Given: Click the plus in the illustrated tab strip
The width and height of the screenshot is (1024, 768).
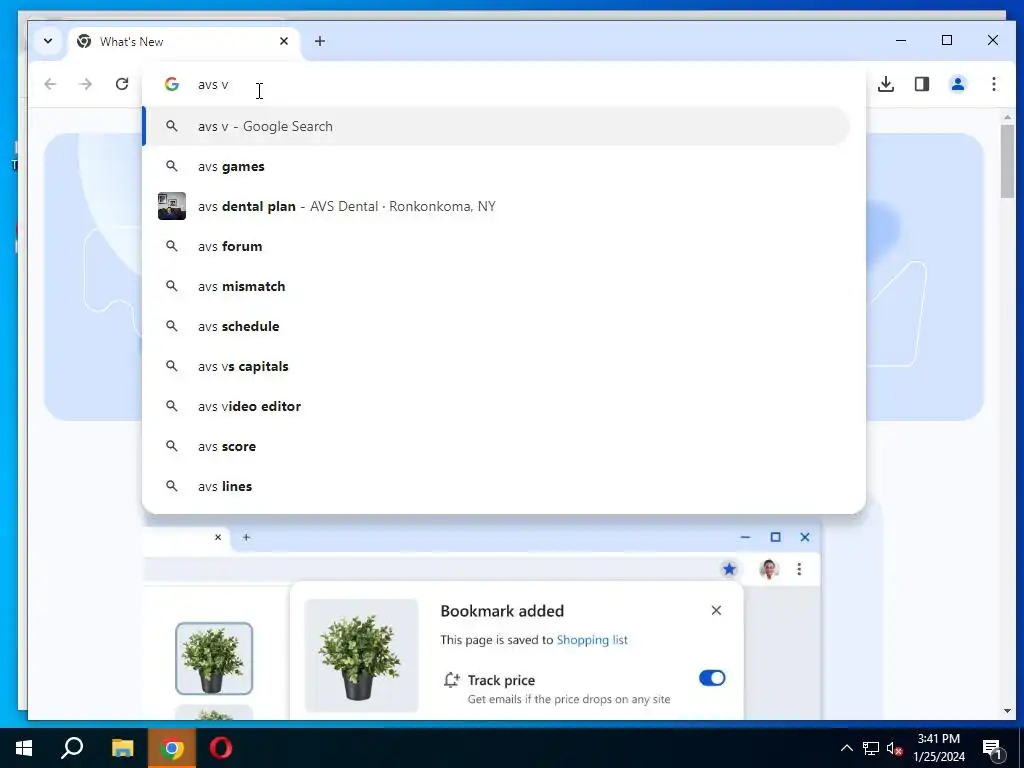Looking at the screenshot, I should [x=246, y=537].
